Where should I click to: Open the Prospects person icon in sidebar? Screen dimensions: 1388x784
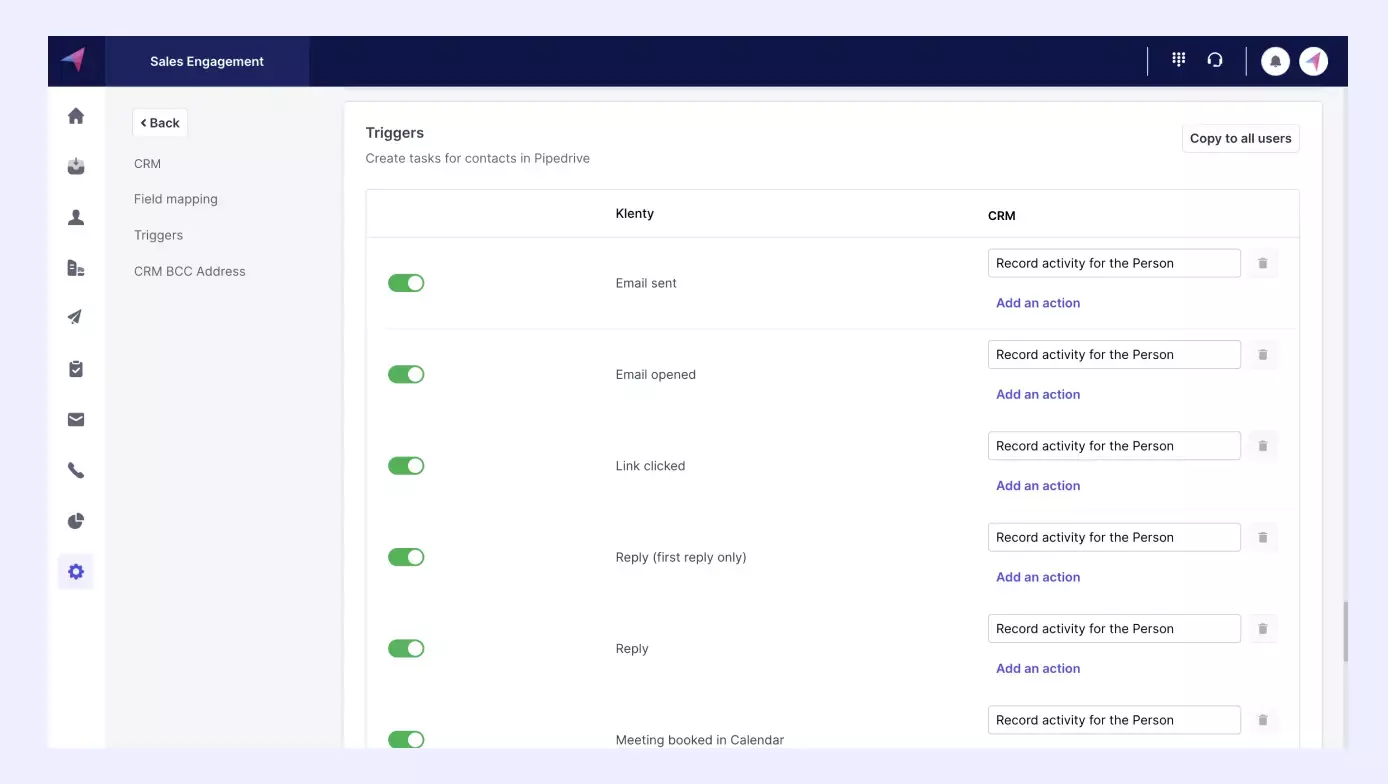click(x=76, y=217)
